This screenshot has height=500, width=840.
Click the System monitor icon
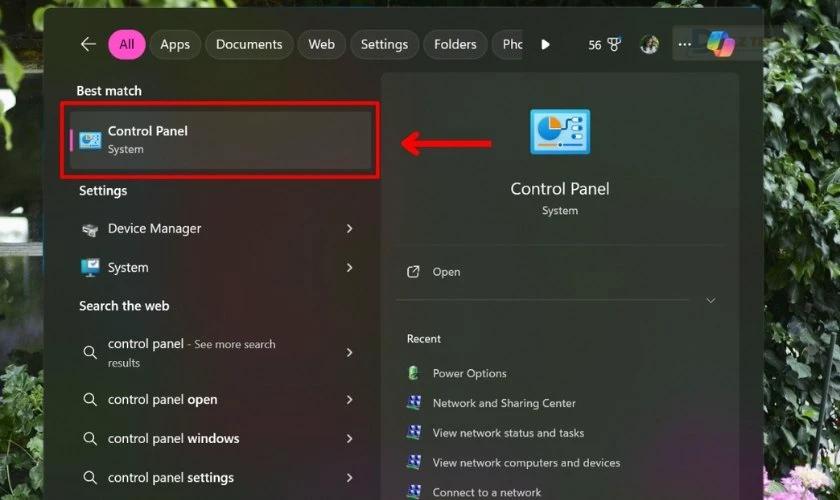(x=90, y=267)
